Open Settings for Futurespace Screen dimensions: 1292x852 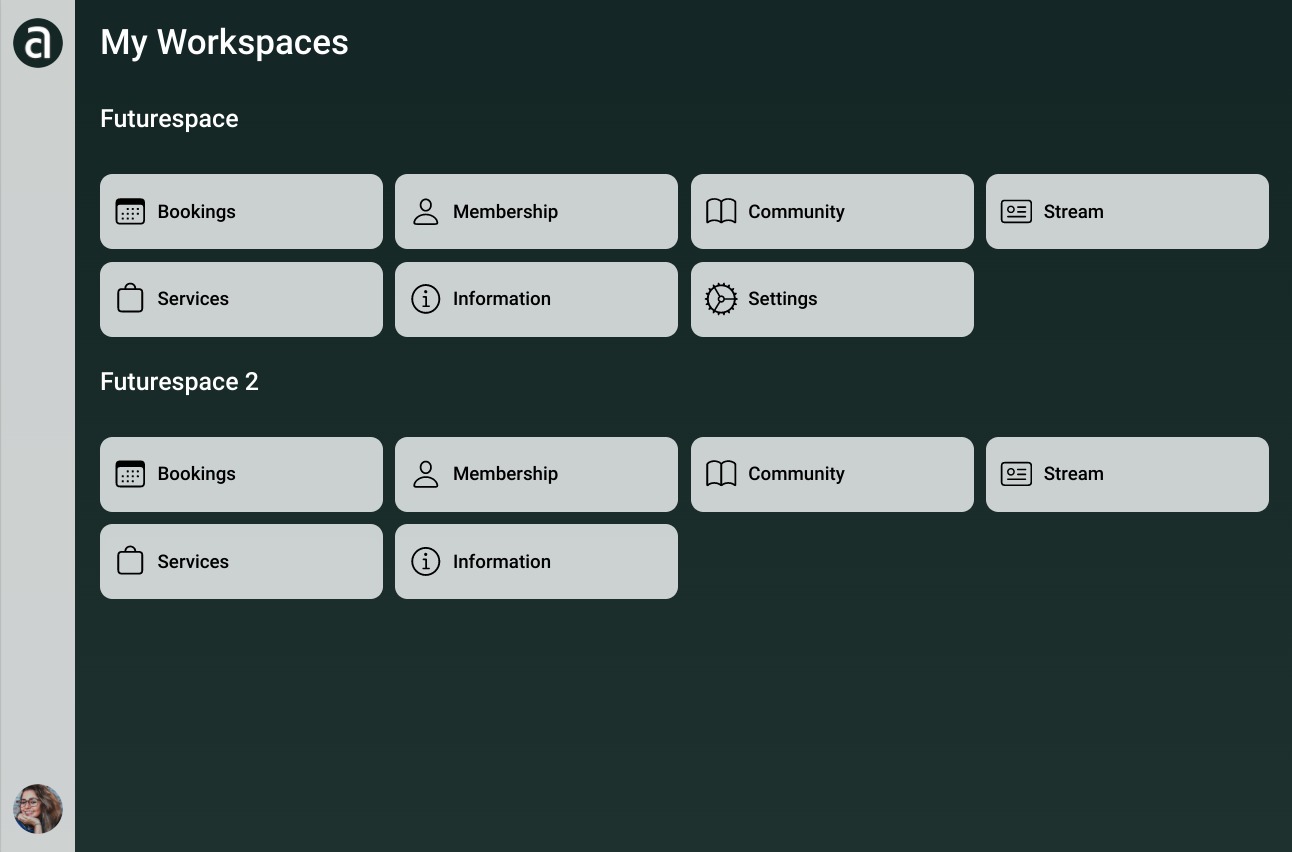pos(832,299)
